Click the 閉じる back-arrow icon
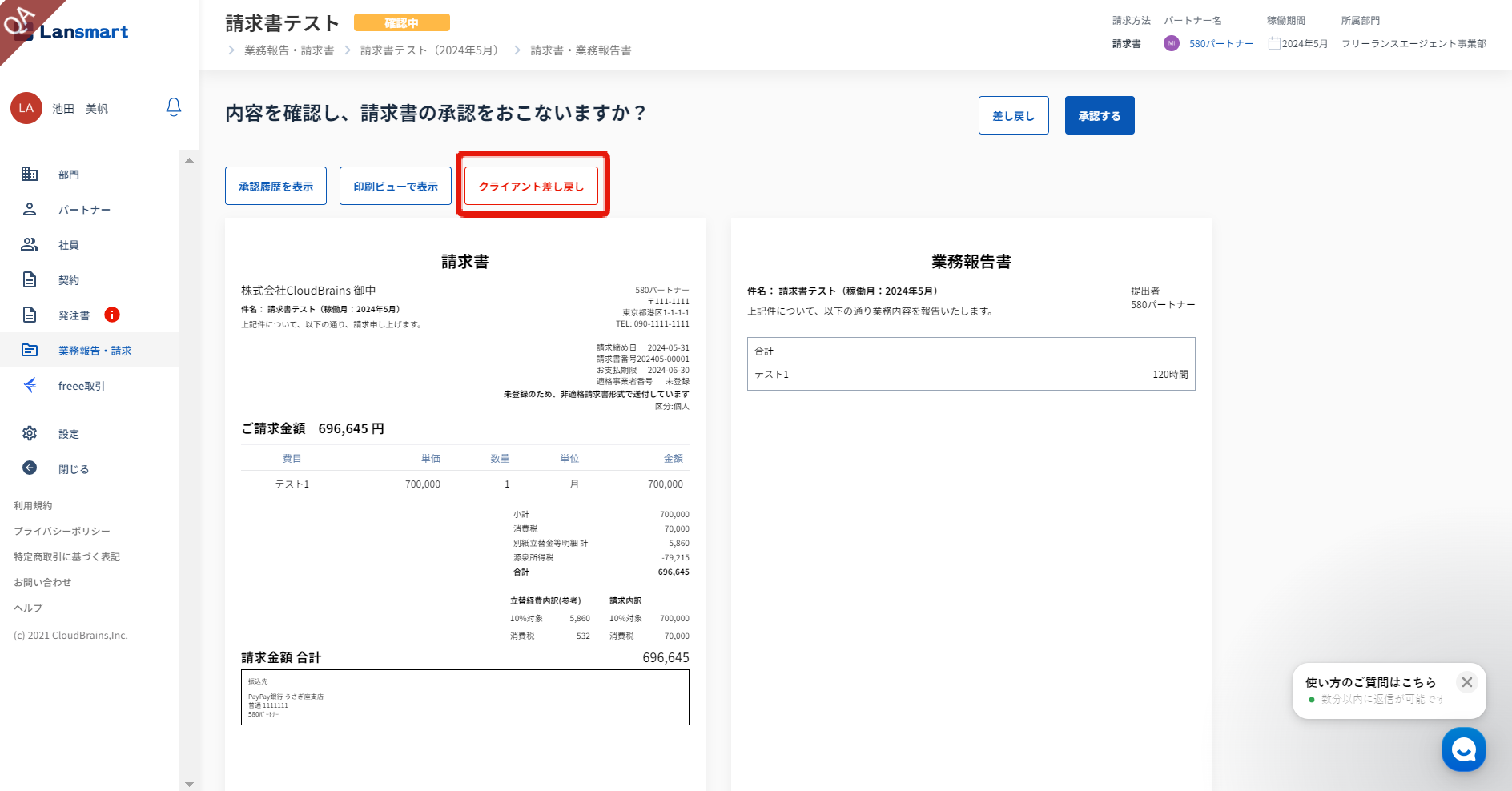 point(30,468)
